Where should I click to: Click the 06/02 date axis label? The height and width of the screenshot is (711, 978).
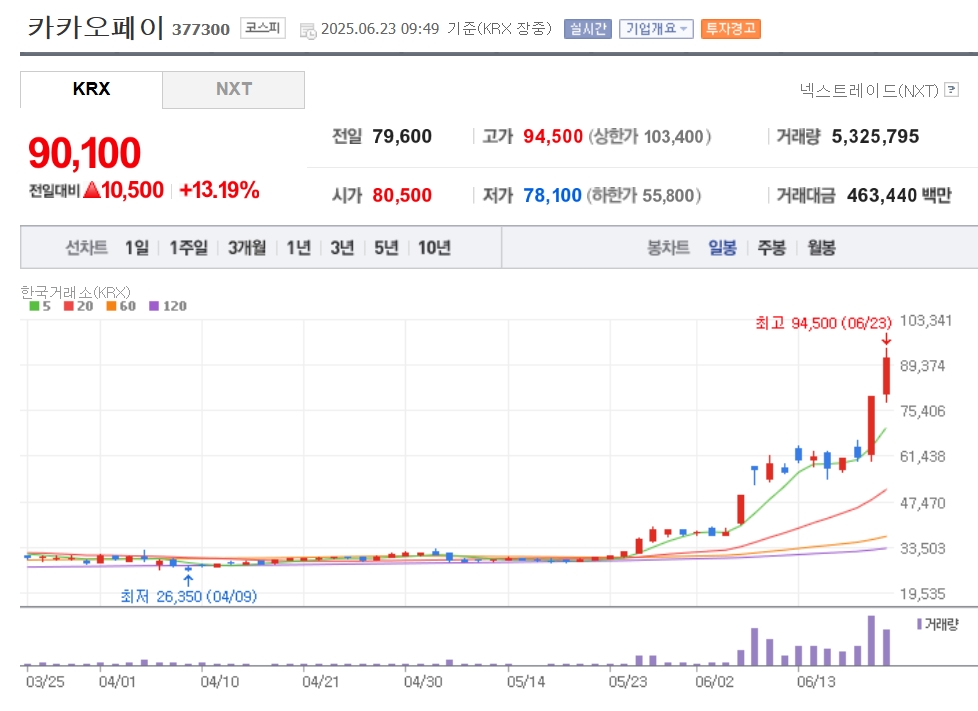click(x=715, y=682)
